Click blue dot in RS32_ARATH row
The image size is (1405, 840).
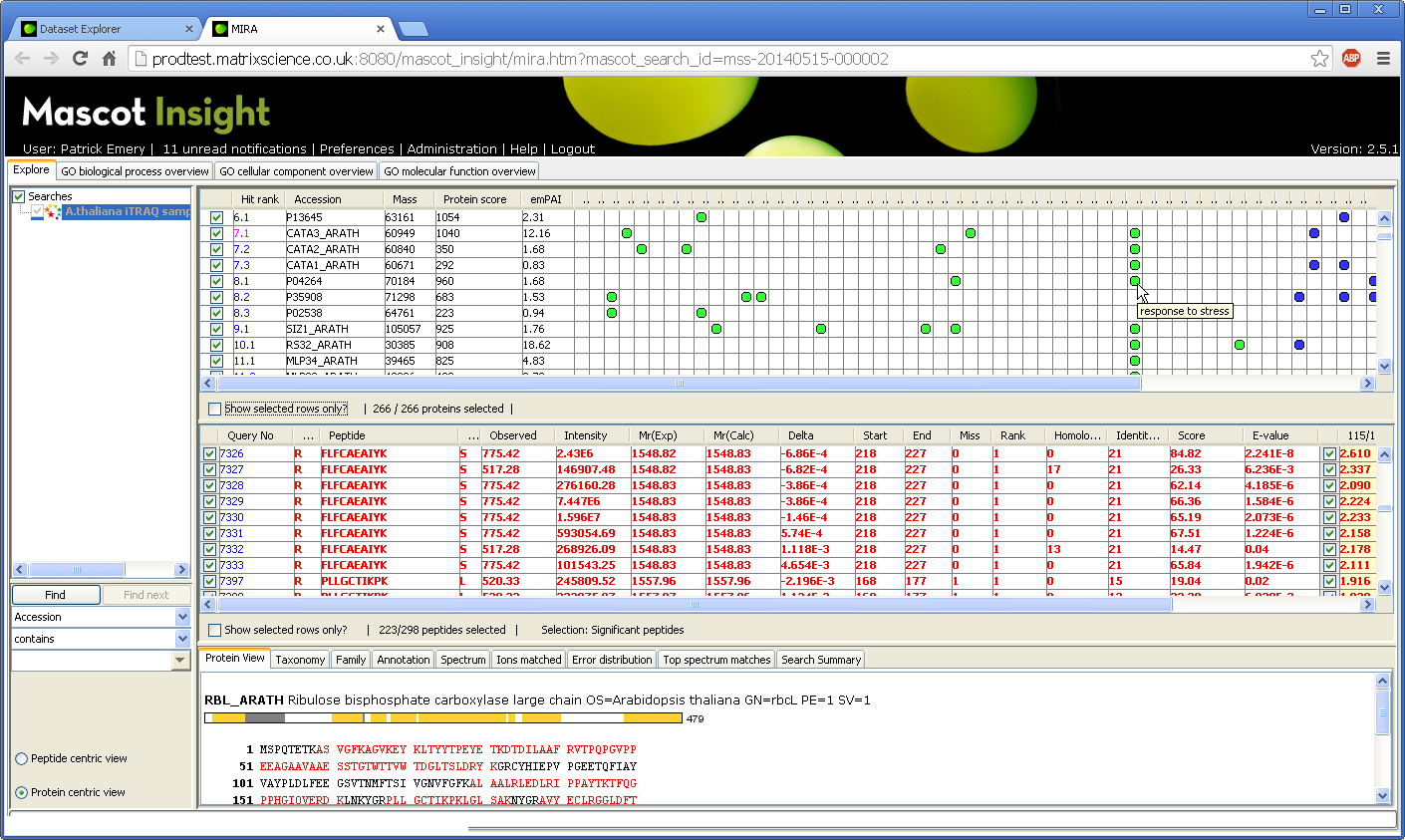(1299, 345)
